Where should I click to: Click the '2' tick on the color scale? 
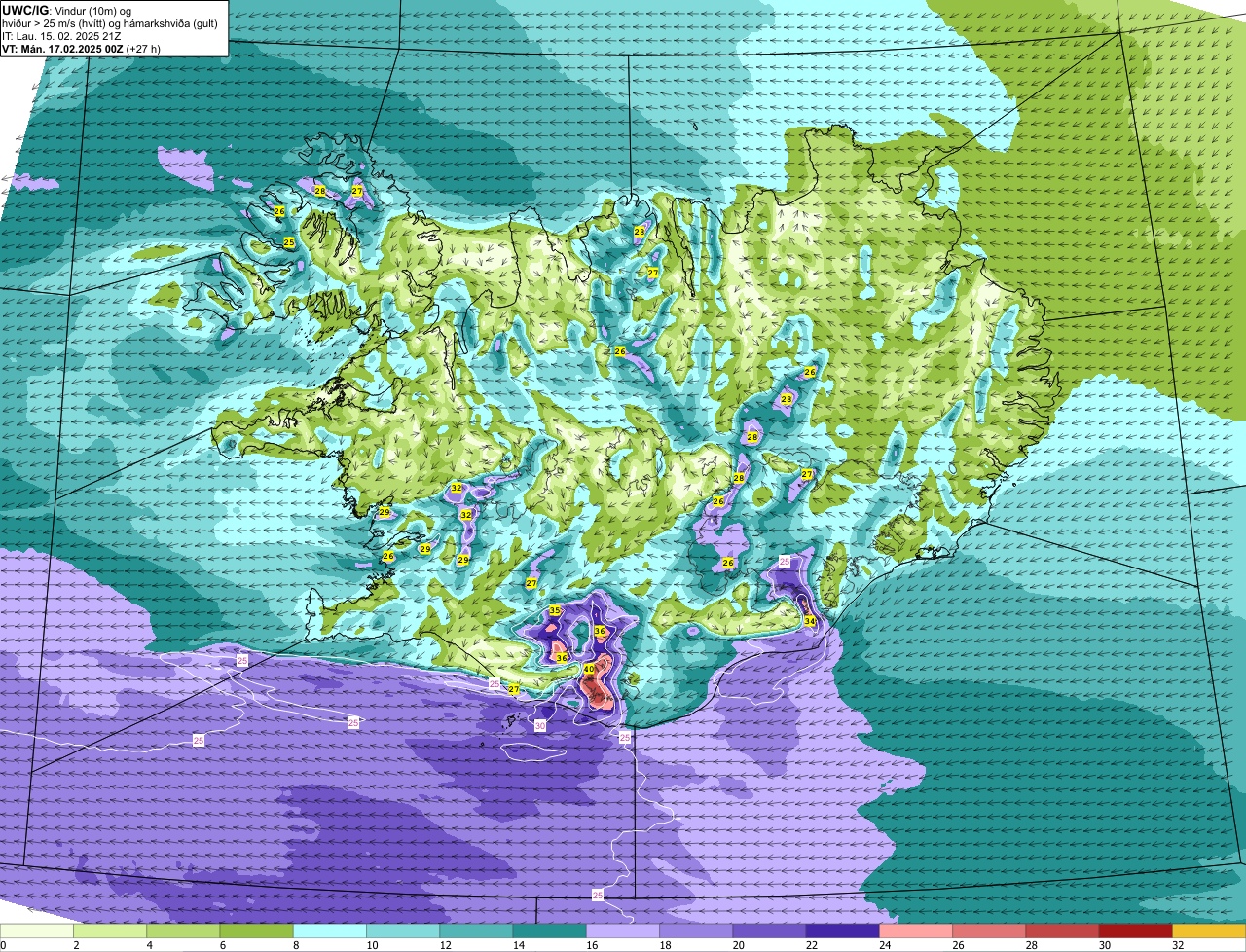[74, 945]
